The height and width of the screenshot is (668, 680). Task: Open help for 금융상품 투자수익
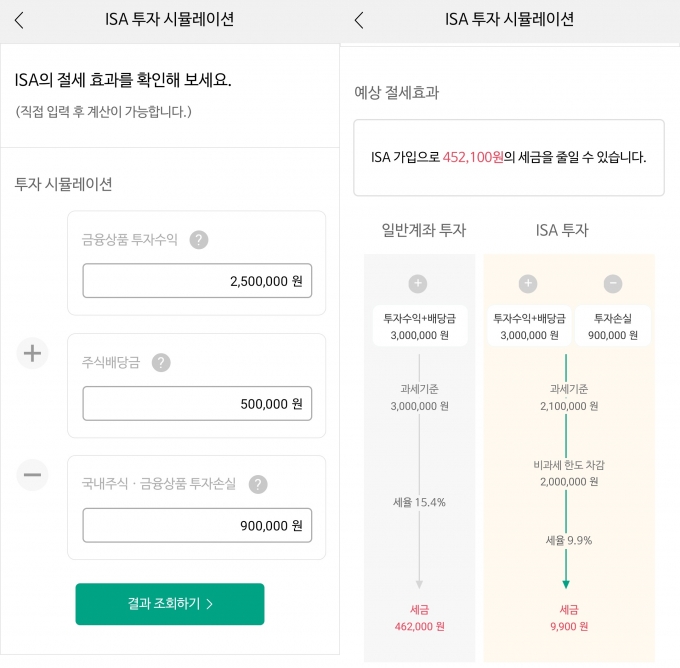199,240
